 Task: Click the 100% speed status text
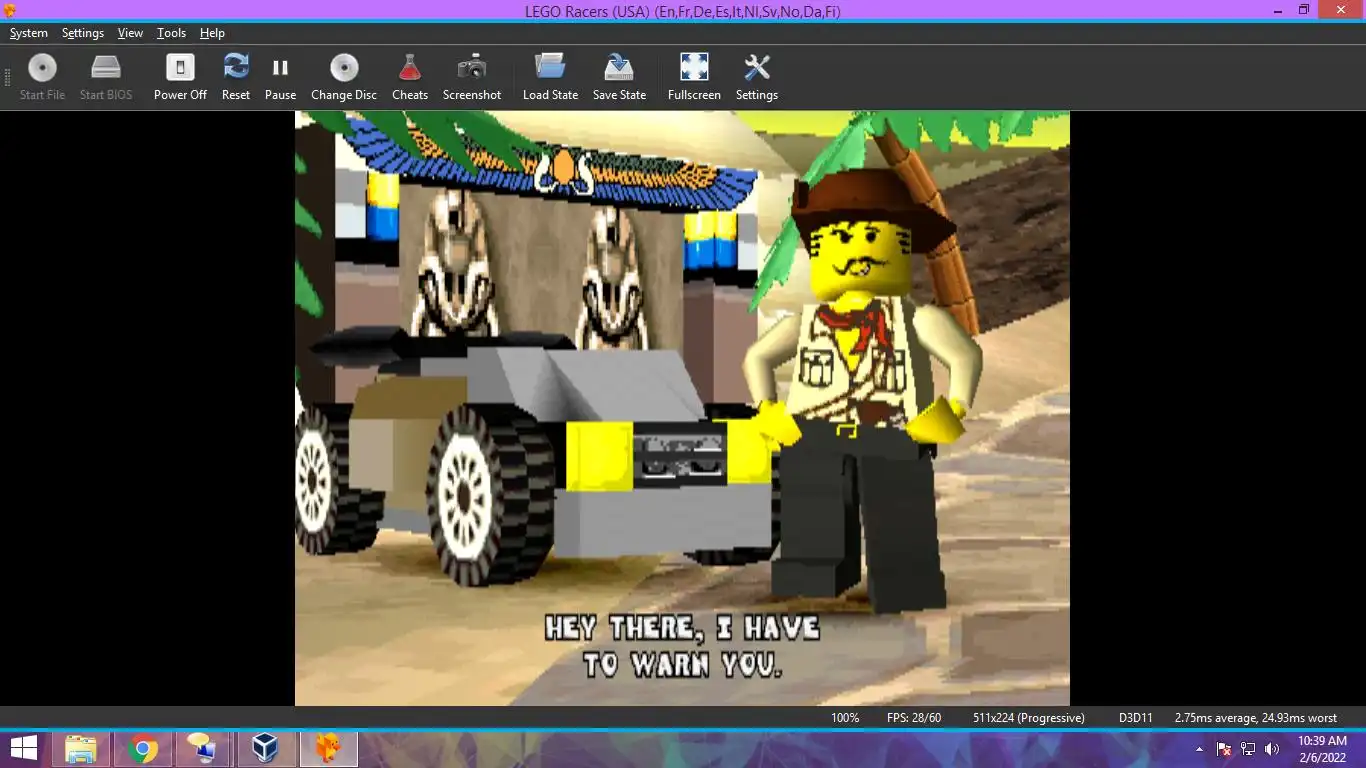click(x=845, y=718)
